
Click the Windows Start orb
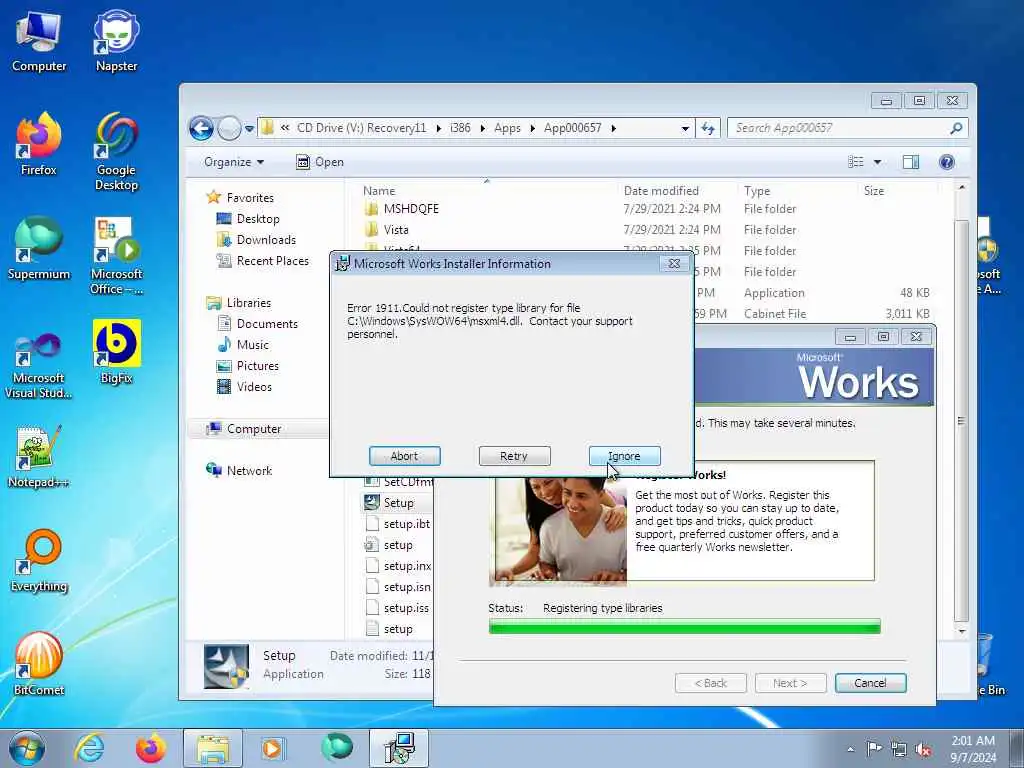(27, 748)
